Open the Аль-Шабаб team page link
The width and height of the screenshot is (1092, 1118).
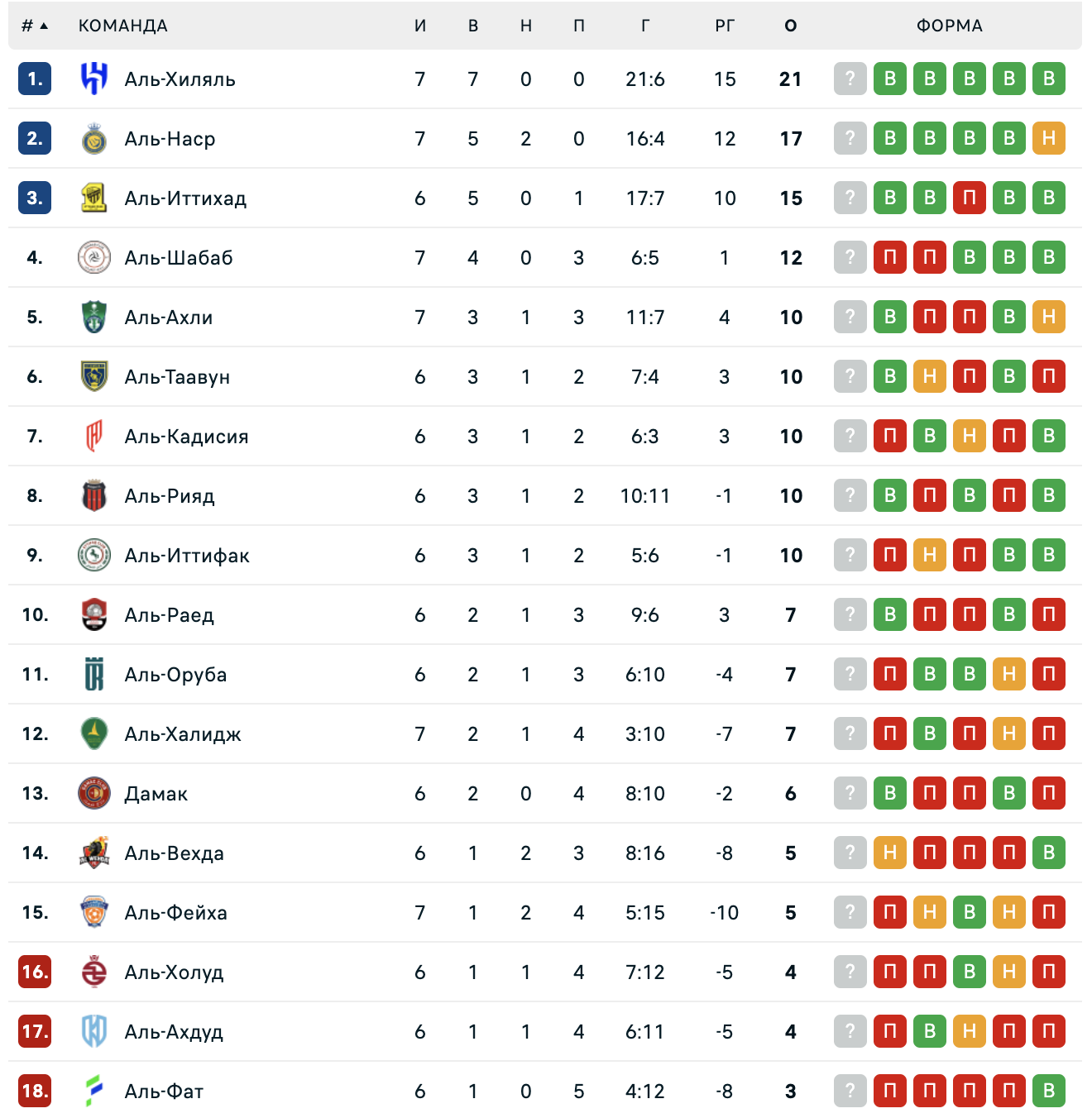(x=179, y=258)
